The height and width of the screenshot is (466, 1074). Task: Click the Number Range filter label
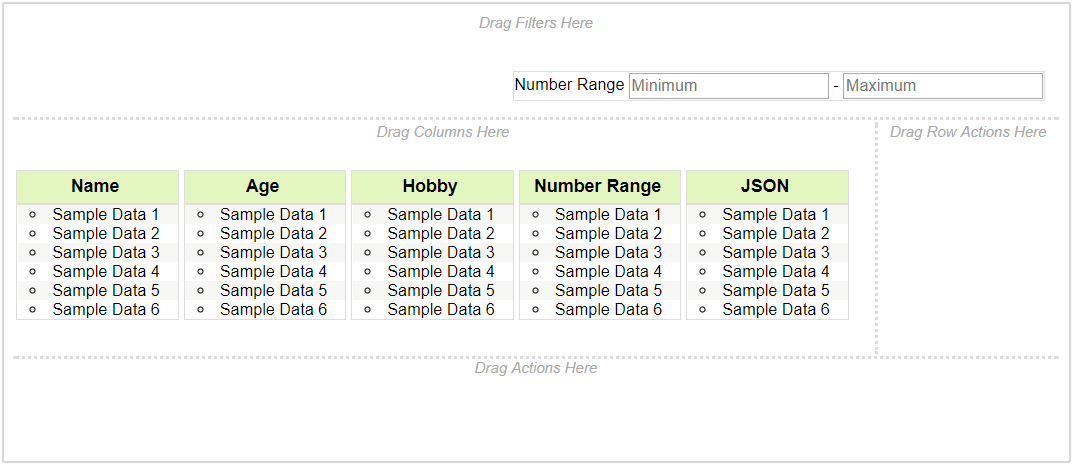[x=570, y=85]
